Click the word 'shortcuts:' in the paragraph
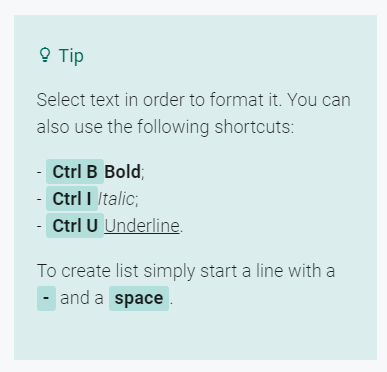 click(254, 127)
